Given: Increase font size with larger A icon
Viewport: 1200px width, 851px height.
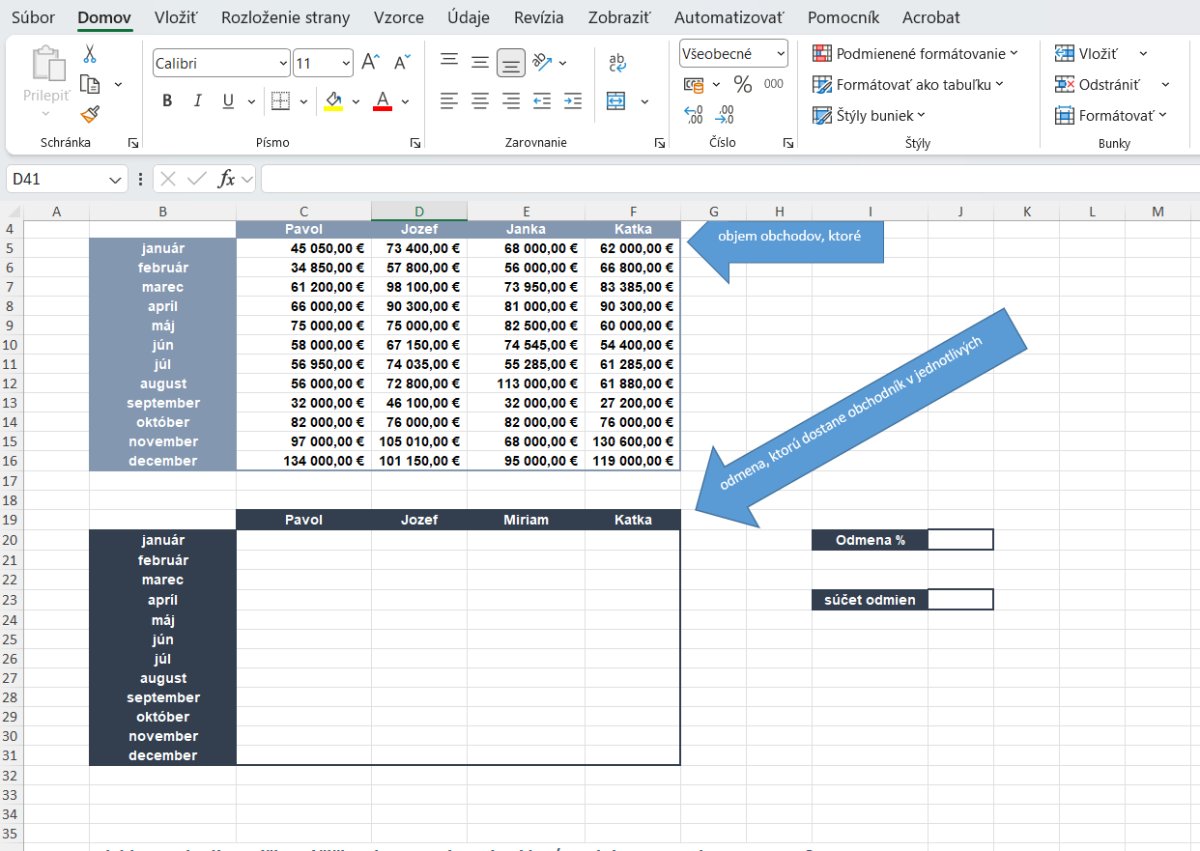Looking at the screenshot, I should coord(370,63).
